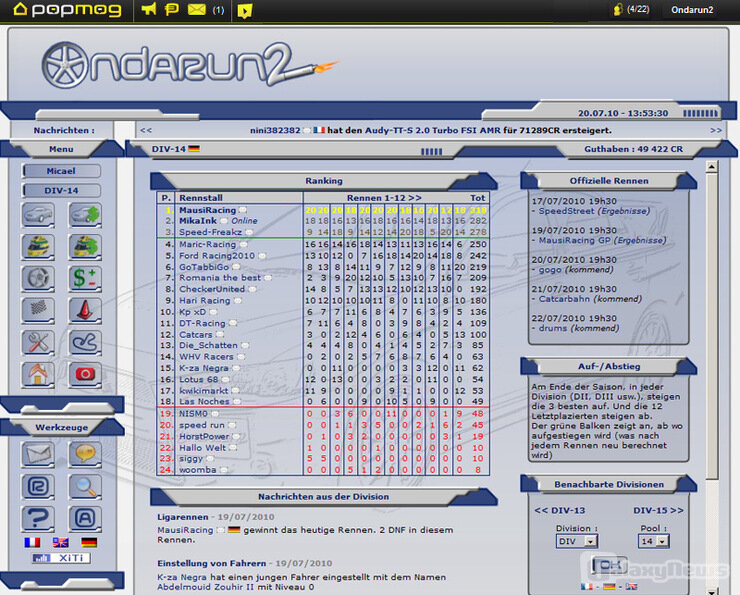The image size is (740, 595).
Task: Open the question mark help icon
Action: (x=38, y=519)
